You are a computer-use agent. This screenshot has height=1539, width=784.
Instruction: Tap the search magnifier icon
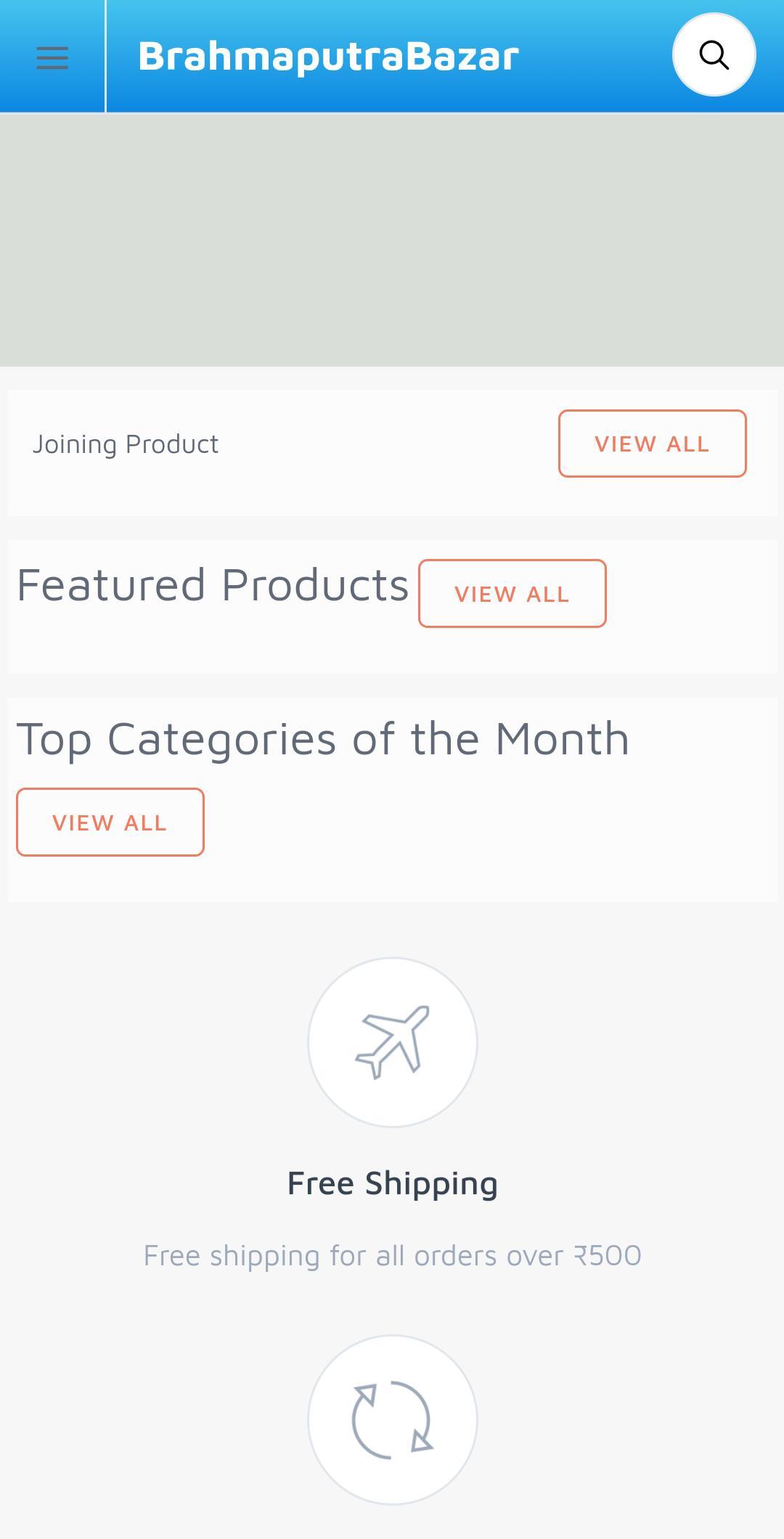click(x=714, y=54)
